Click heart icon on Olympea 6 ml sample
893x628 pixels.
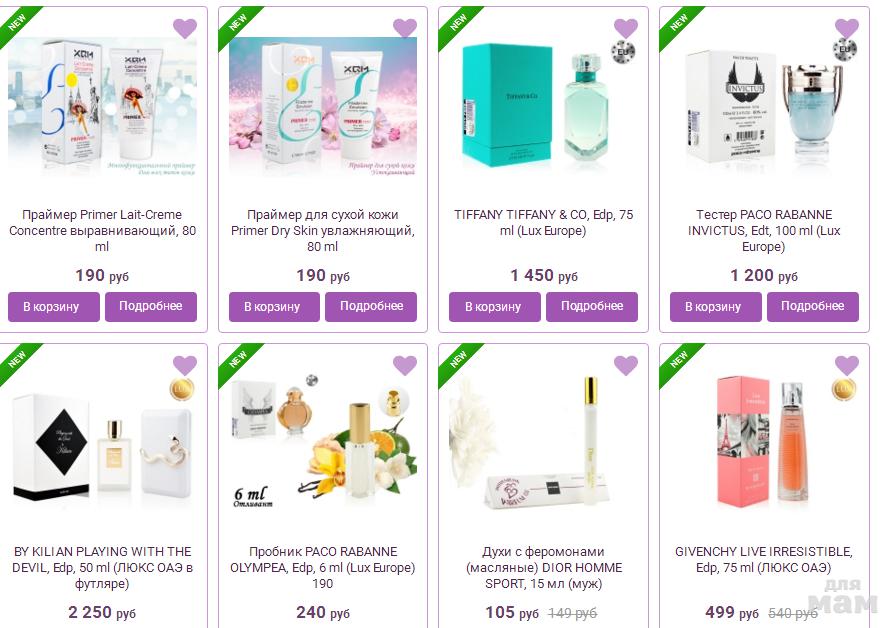[405, 366]
